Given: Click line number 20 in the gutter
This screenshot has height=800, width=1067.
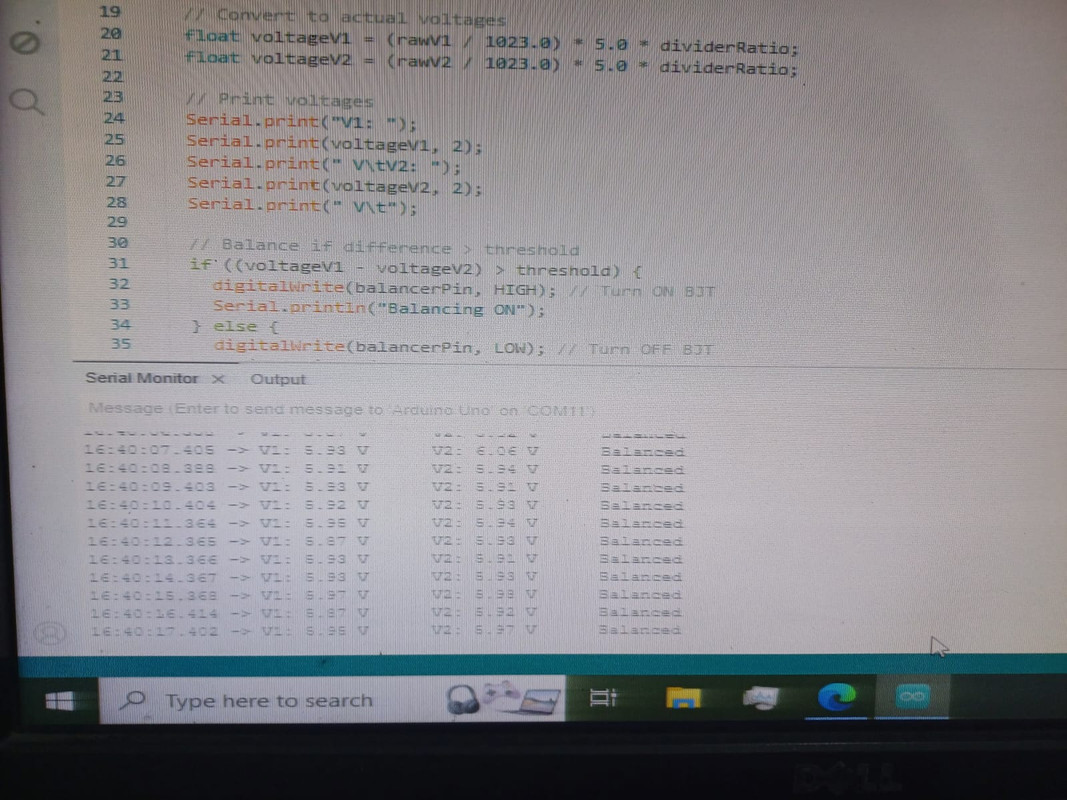Looking at the screenshot, I should tap(111, 33).
